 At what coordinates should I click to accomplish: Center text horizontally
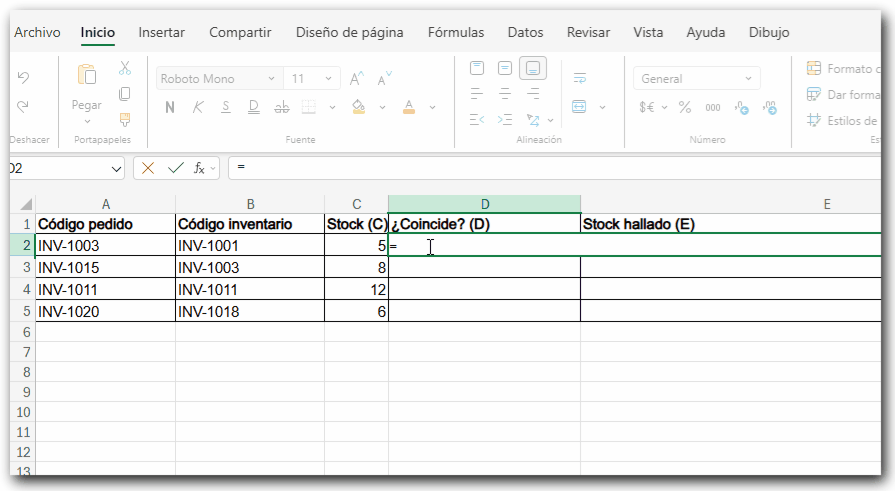(x=505, y=94)
